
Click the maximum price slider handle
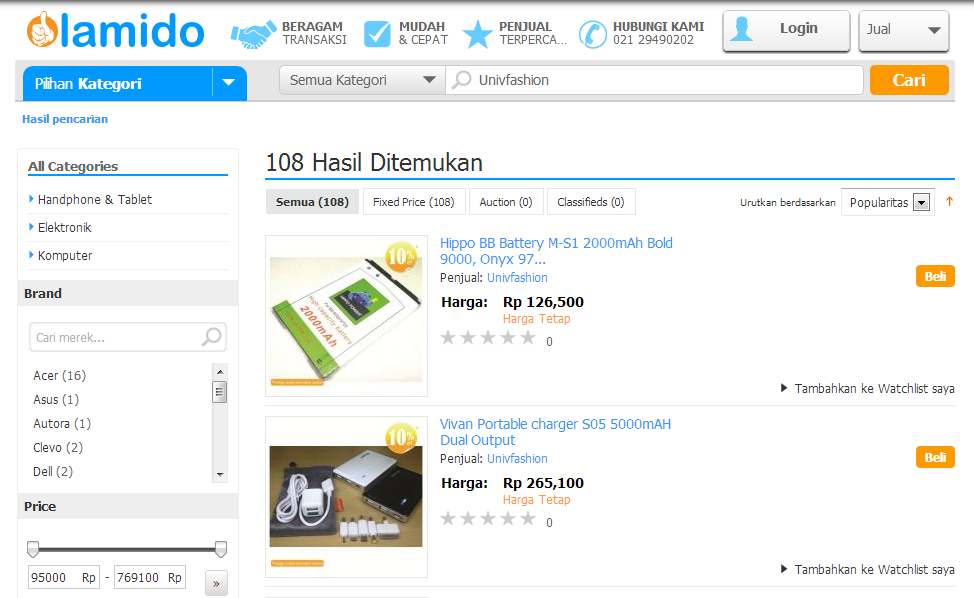[x=221, y=549]
